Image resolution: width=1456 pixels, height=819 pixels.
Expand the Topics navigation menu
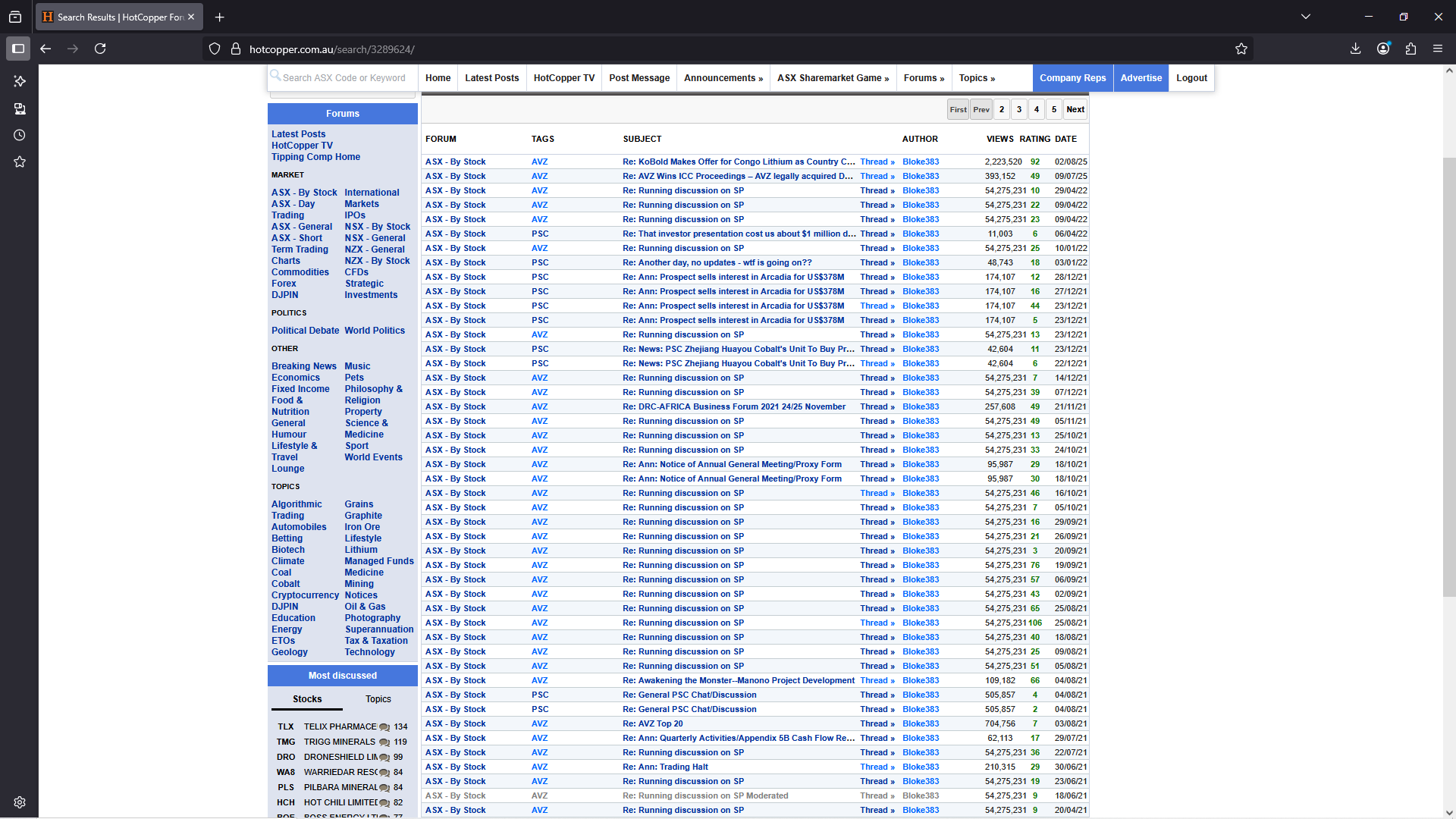coord(977,77)
